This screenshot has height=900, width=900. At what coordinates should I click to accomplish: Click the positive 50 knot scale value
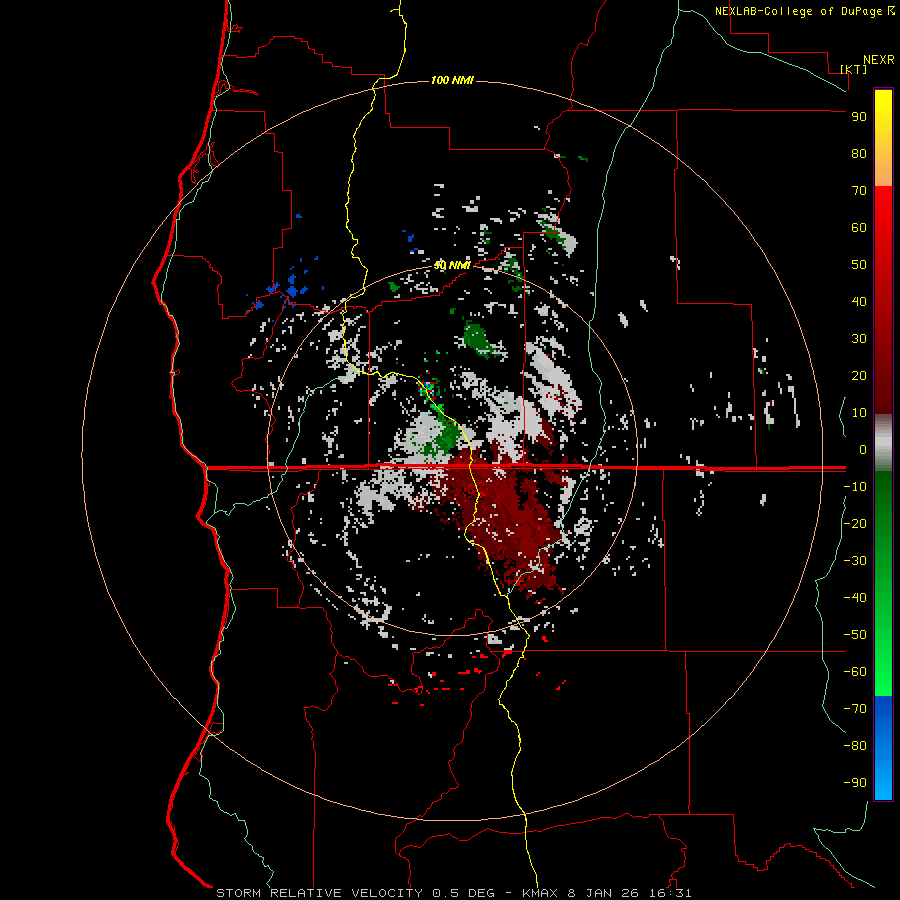859,265
